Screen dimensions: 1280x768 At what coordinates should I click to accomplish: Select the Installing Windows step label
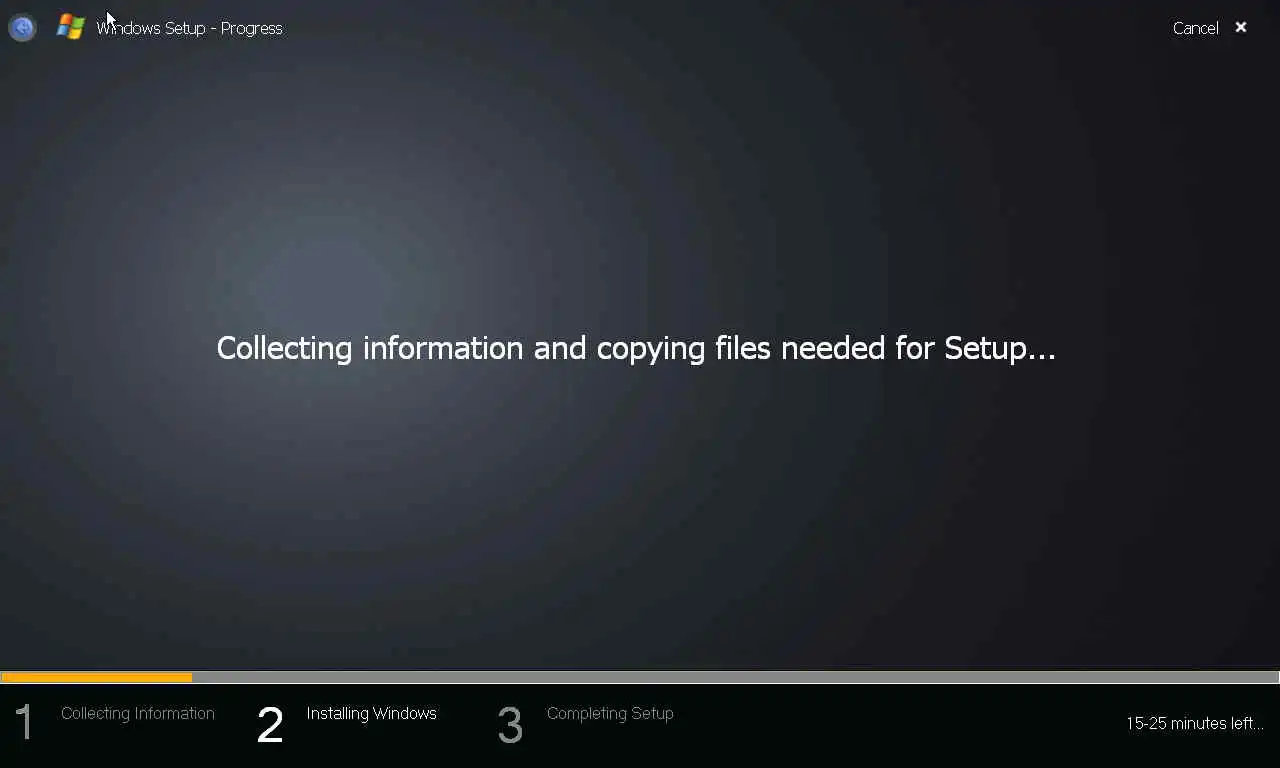372,713
